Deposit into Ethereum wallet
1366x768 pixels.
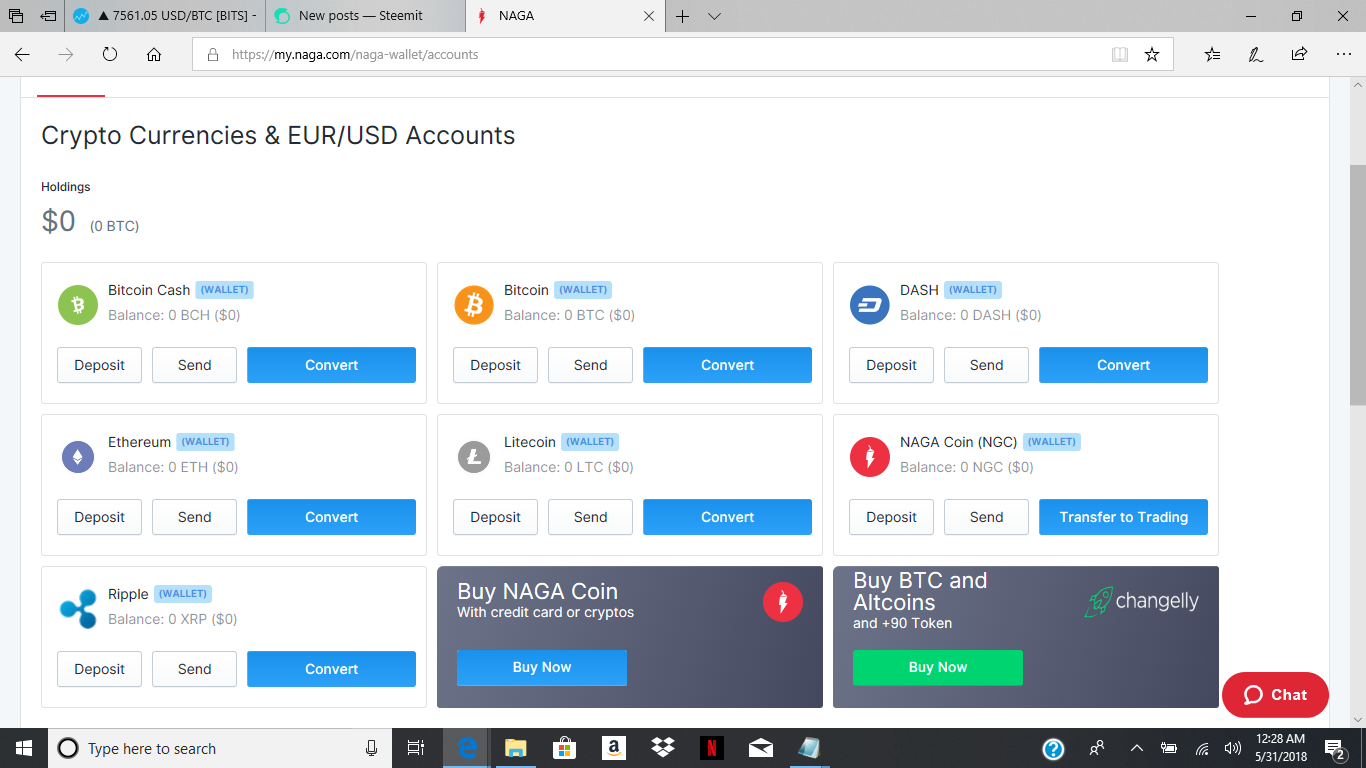tap(99, 517)
